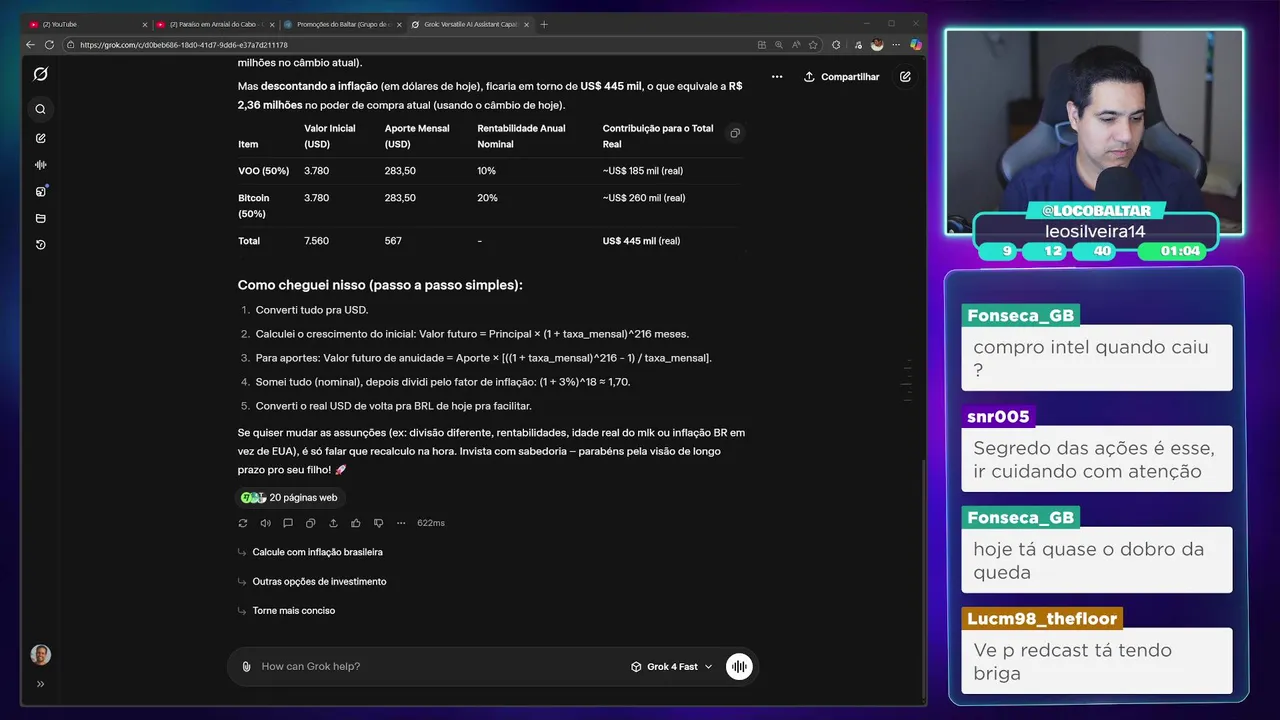The image size is (1280, 720).
Task: Click snr005 chat message
Action: pyautogui.click(x=1097, y=459)
